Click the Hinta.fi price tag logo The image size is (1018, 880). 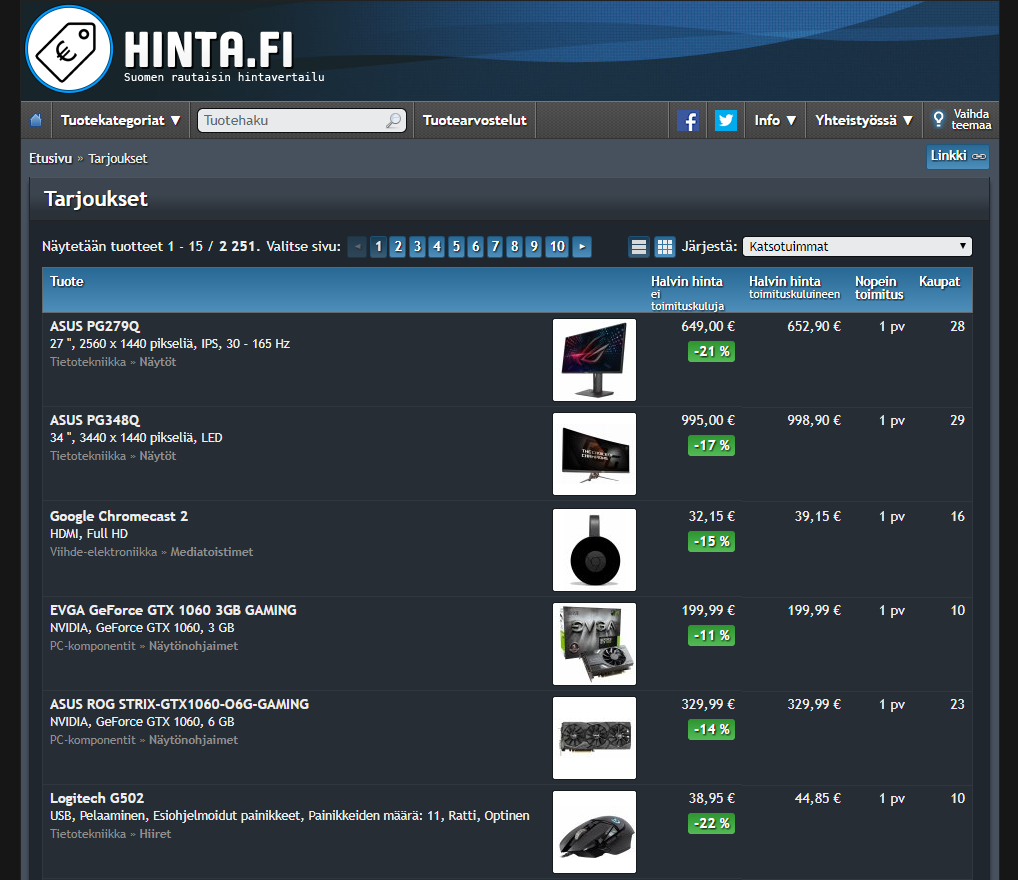pos(69,49)
